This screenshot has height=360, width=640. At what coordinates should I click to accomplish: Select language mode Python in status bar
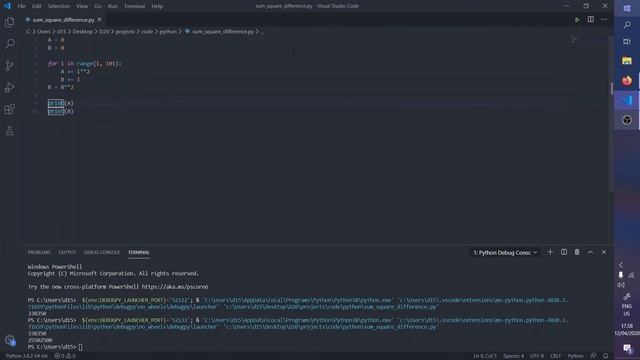click(x=576, y=356)
